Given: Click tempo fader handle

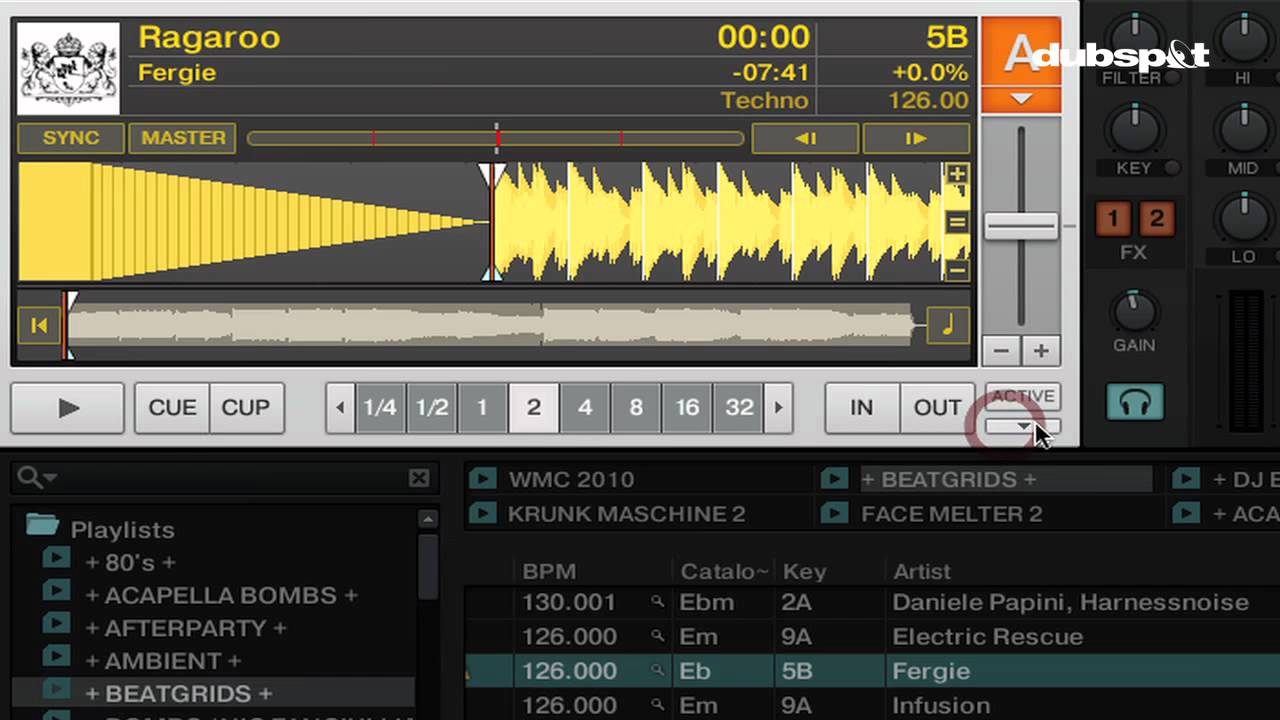Looking at the screenshot, I should click(1021, 225).
